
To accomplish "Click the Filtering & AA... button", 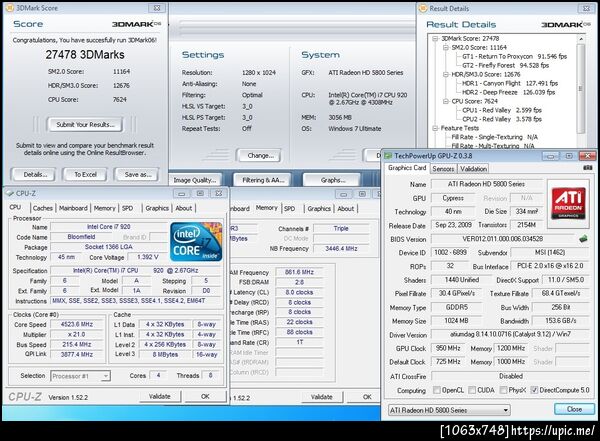I will [x=263, y=180].
